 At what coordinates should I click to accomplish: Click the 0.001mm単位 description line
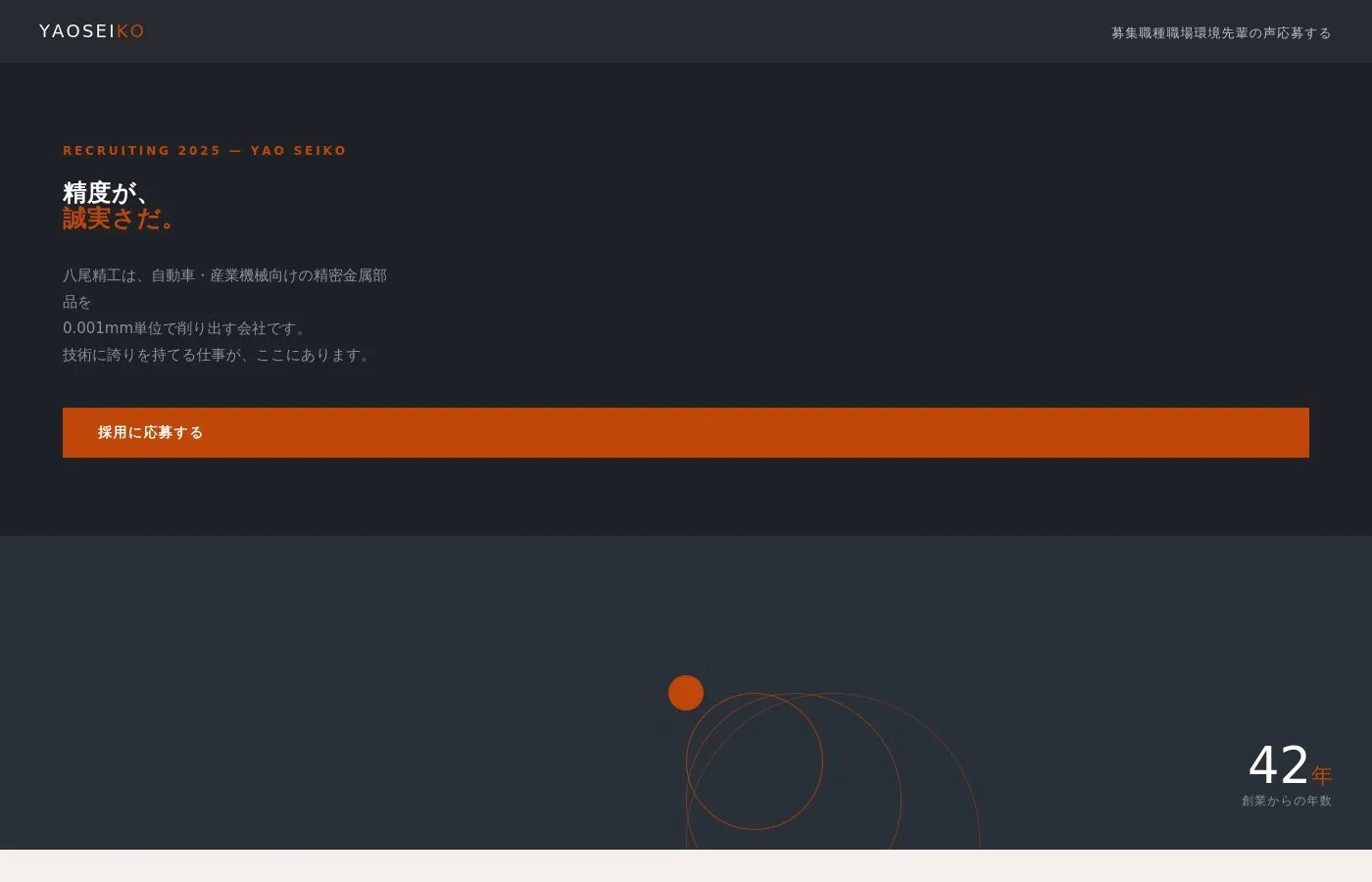pos(184,328)
